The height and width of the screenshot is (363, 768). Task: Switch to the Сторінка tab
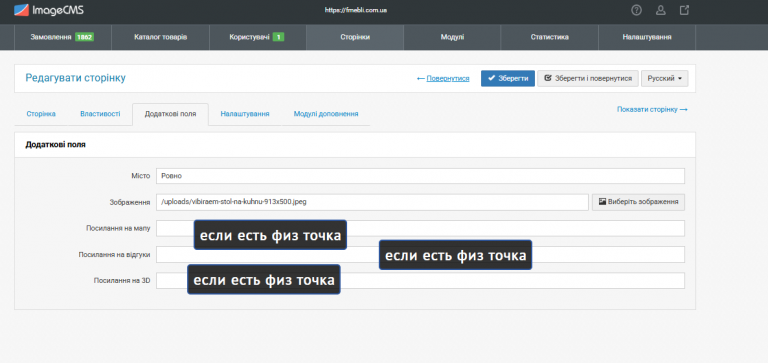pyautogui.click(x=41, y=114)
